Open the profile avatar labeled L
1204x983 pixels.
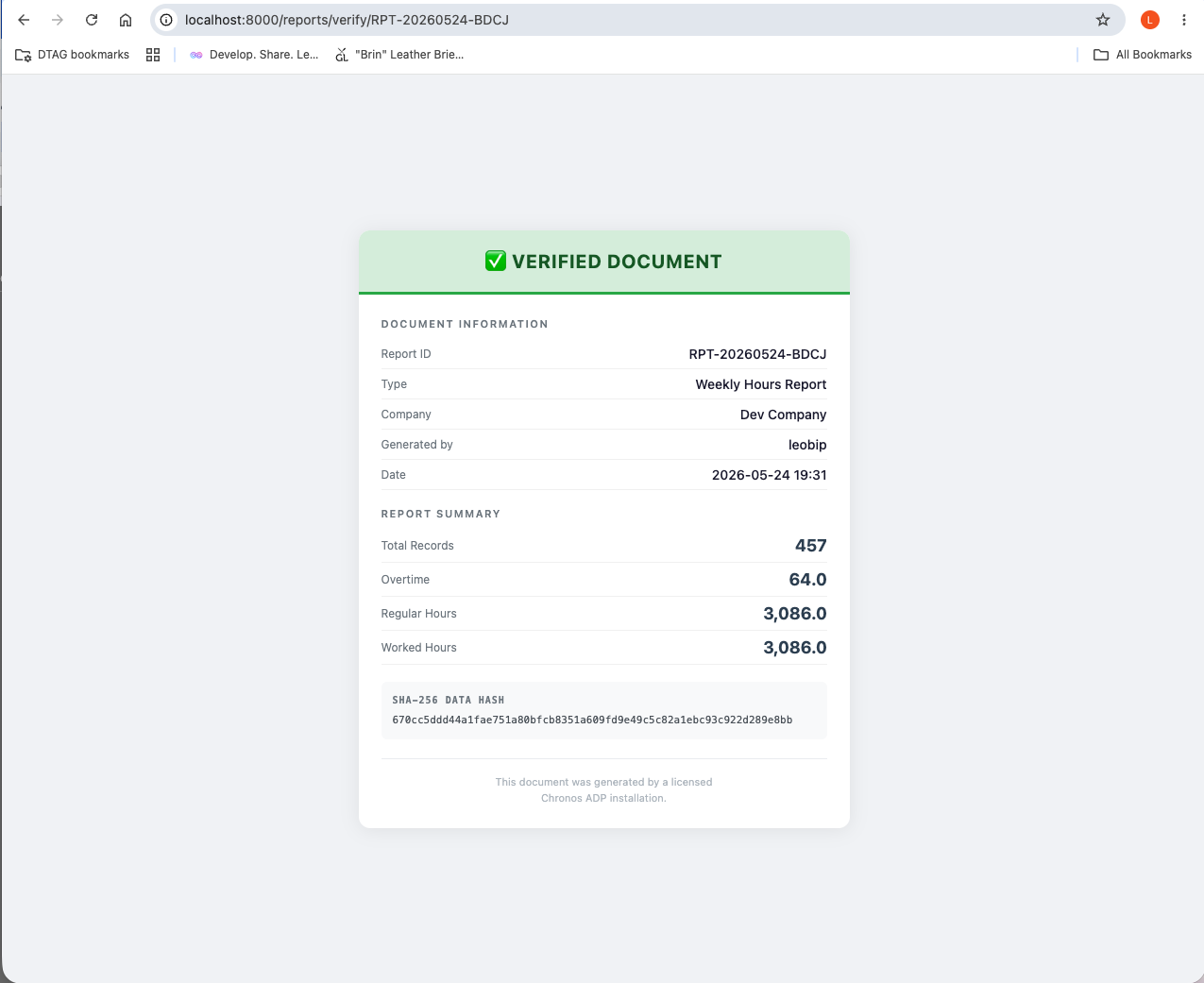pyautogui.click(x=1150, y=20)
